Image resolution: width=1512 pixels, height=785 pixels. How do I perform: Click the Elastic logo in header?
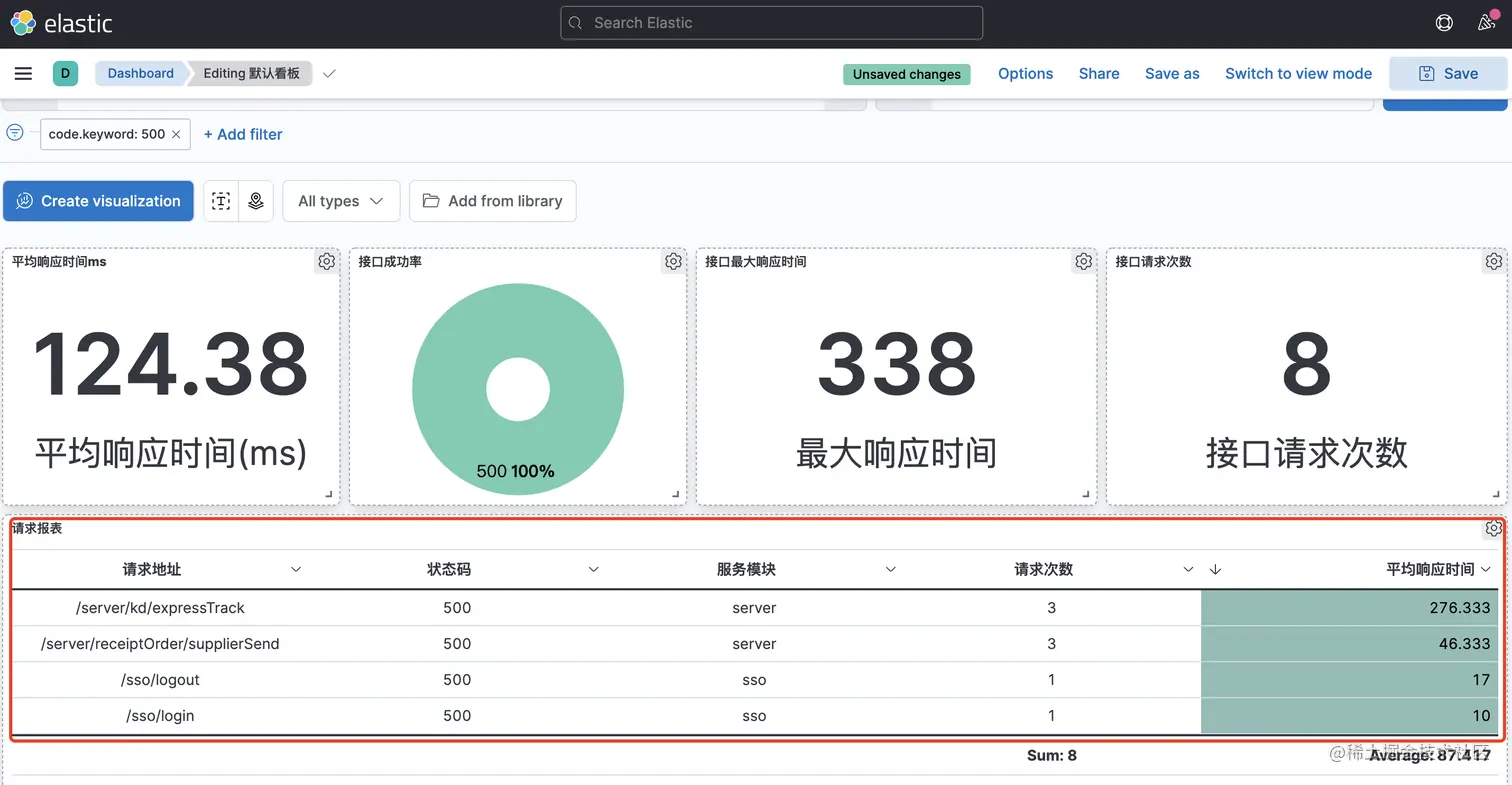tap(62, 22)
